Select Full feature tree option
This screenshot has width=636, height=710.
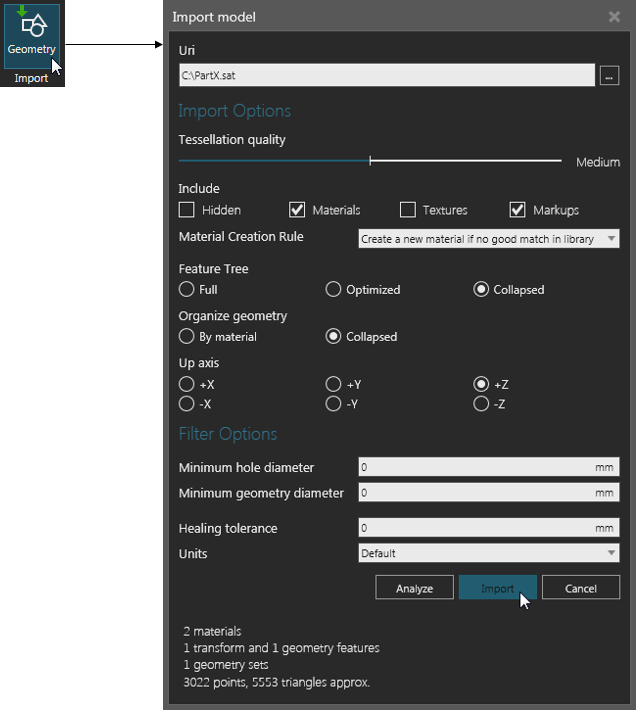tap(187, 289)
